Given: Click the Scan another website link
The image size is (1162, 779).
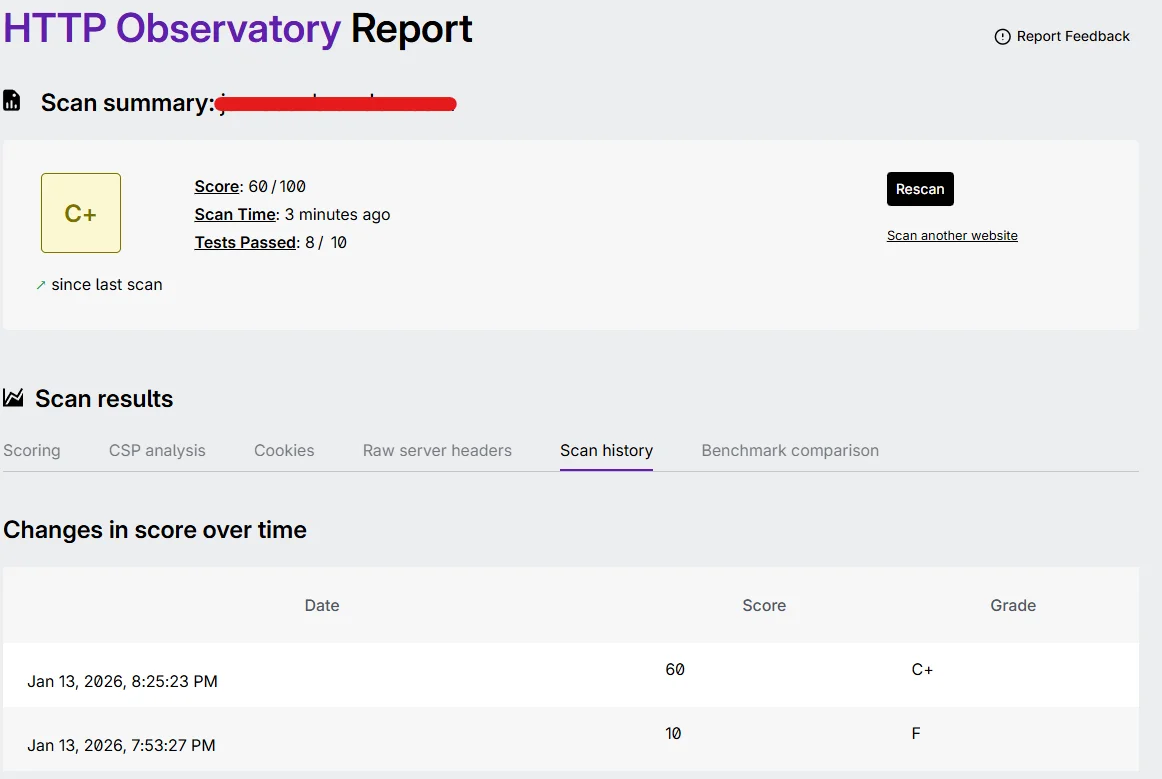Looking at the screenshot, I should coord(952,235).
